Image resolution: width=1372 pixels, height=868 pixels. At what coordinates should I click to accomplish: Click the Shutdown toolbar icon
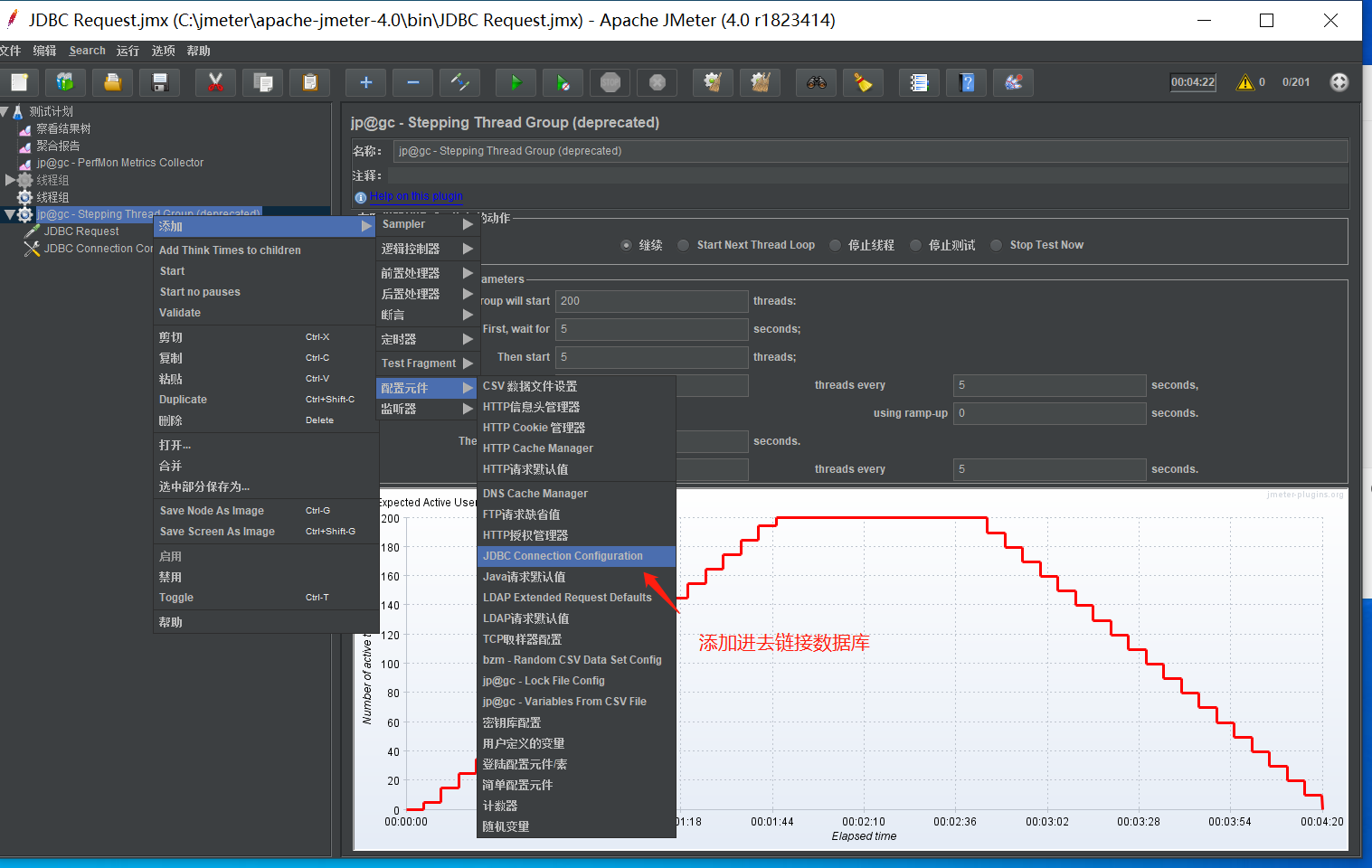point(658,82)
